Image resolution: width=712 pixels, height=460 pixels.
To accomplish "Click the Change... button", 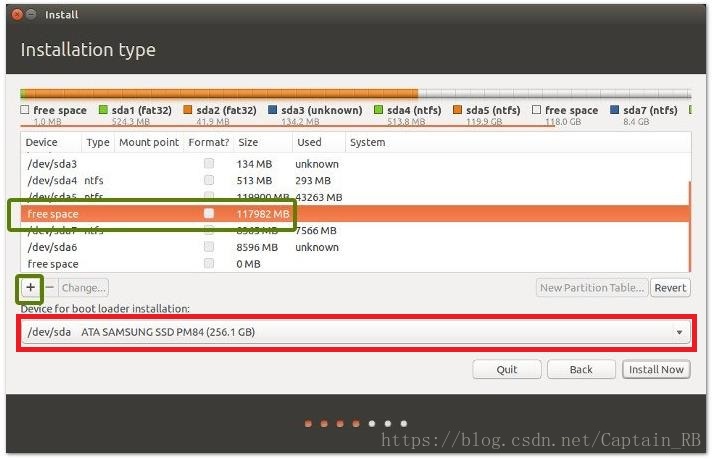I will click(x=84, y=287).
